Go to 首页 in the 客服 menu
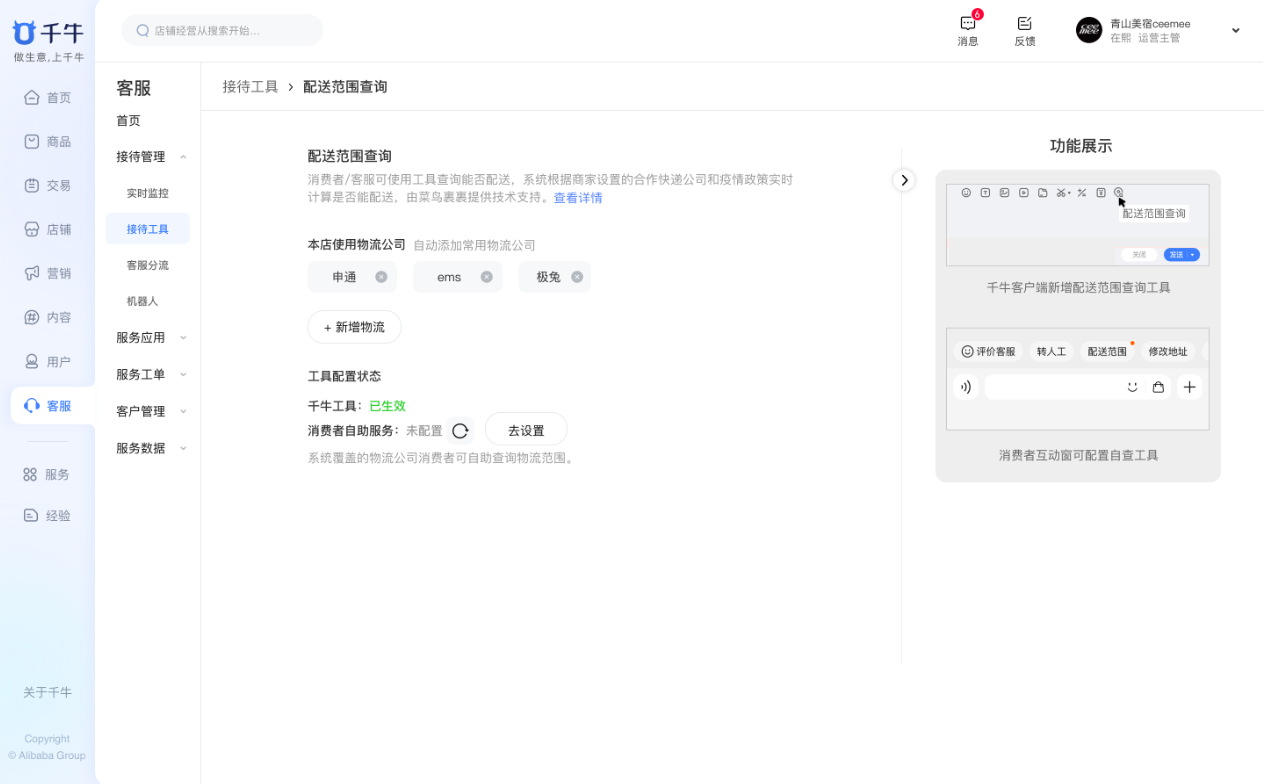The width and height of the screenshot is (1264, 784). point(128,121)
